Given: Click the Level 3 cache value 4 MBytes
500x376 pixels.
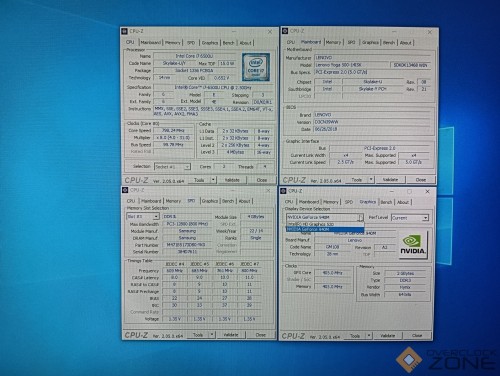Looking at the screenshot, I should click(x=235, y=152).
